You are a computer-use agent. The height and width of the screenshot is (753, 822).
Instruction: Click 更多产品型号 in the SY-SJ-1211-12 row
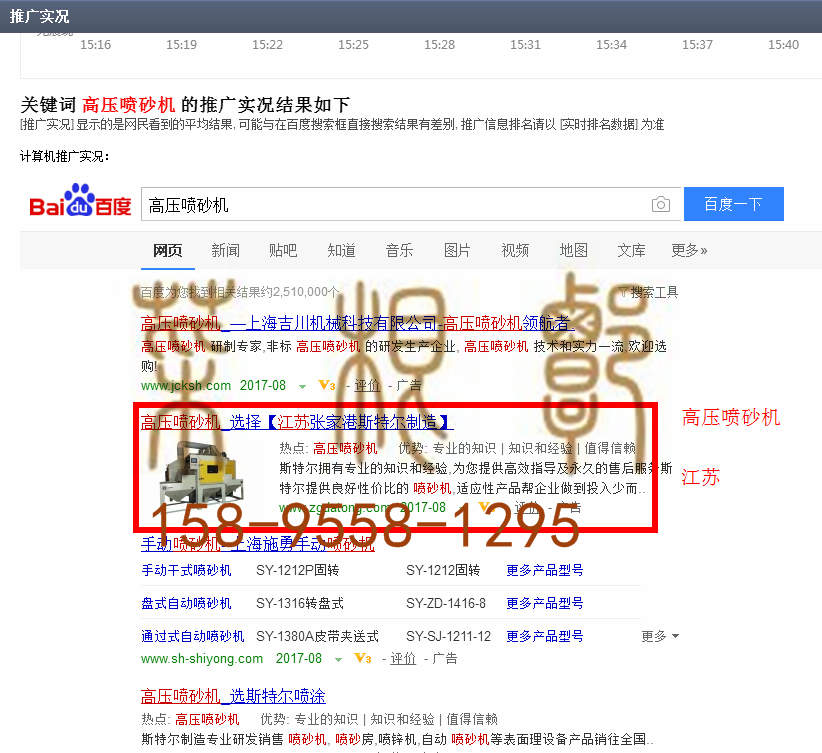545,636
